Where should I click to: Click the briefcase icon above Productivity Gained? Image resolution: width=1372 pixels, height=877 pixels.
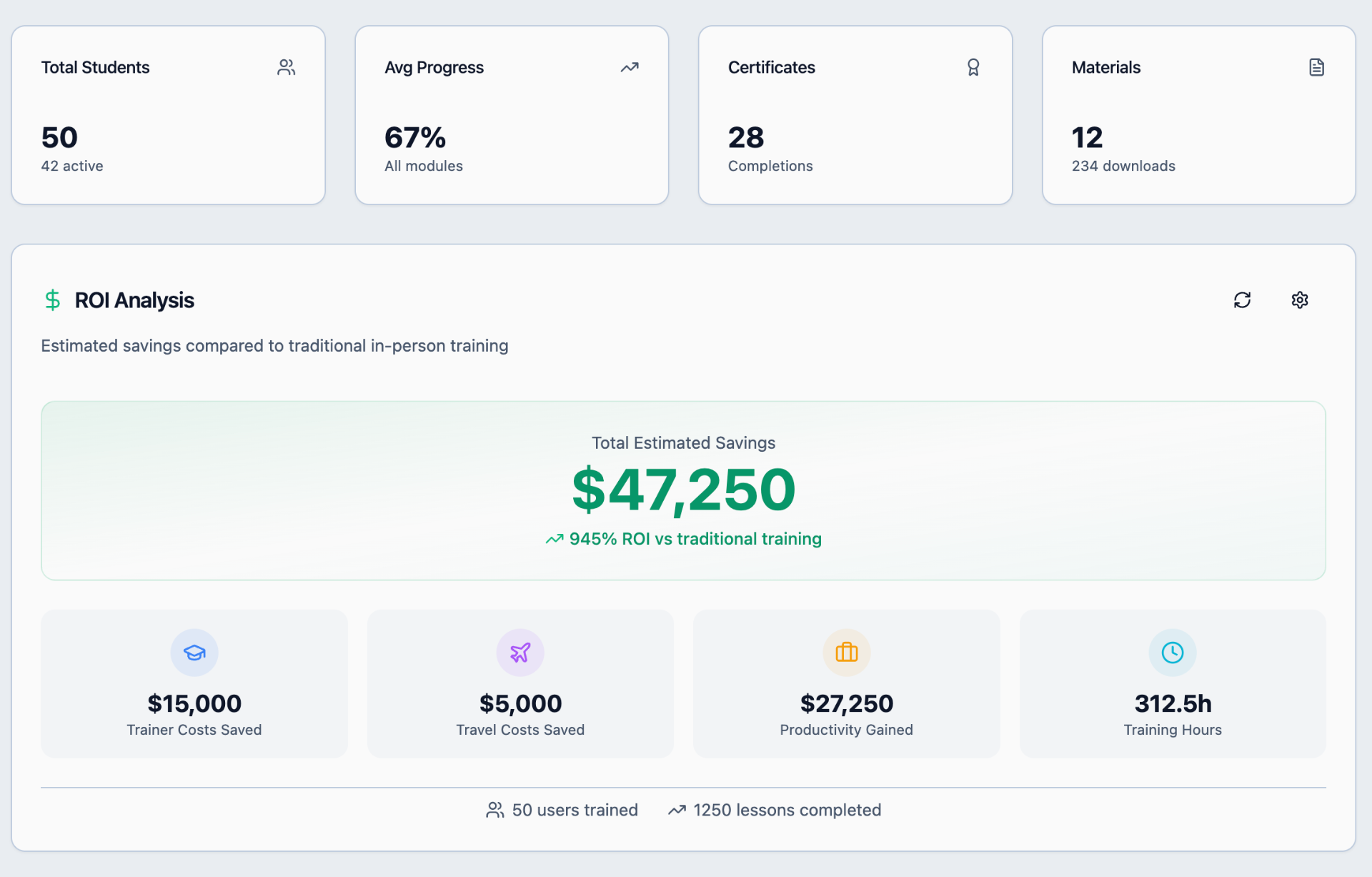[x=846, y=652]
